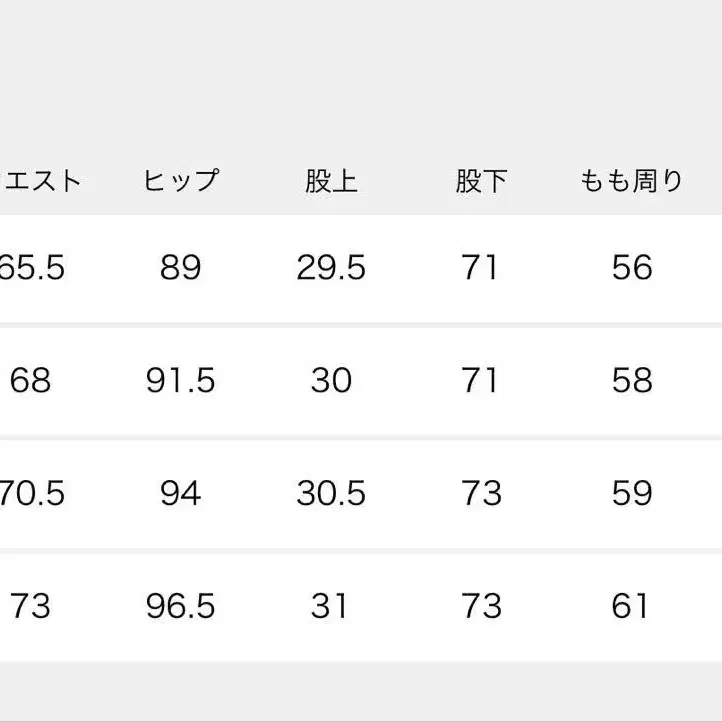Click the 股下 column header
The image size is (722, 722).
click(x=481, y=181)
